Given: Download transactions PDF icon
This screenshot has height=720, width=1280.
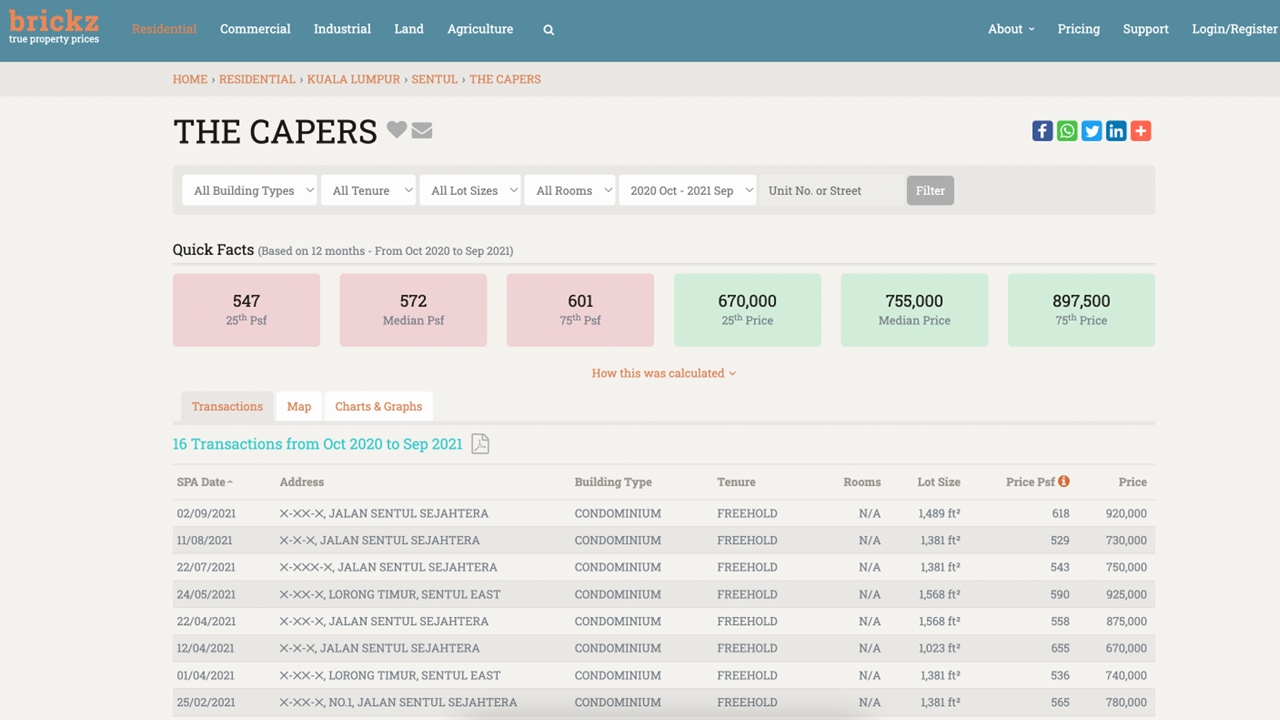Looking at the screenshot, I should (480, 444).
